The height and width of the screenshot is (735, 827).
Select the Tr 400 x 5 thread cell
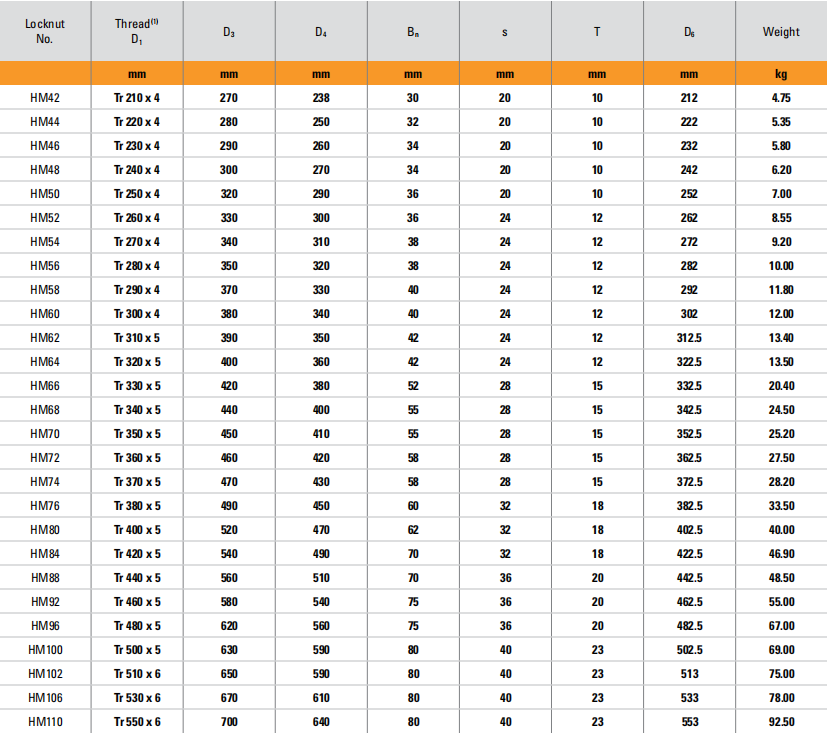pos(136,529)
